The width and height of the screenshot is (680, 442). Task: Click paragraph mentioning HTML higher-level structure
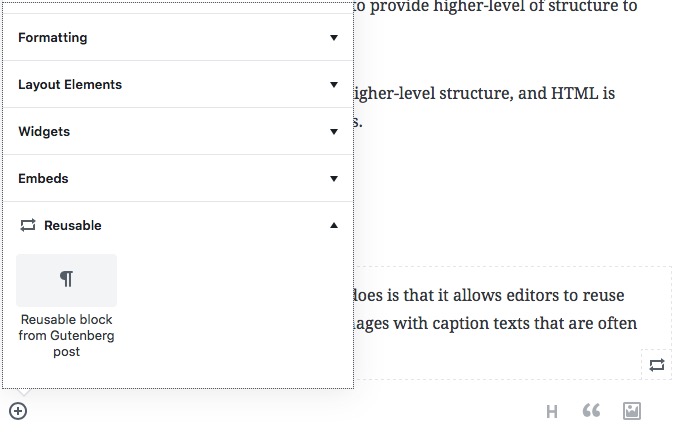[x=484, y=108]
